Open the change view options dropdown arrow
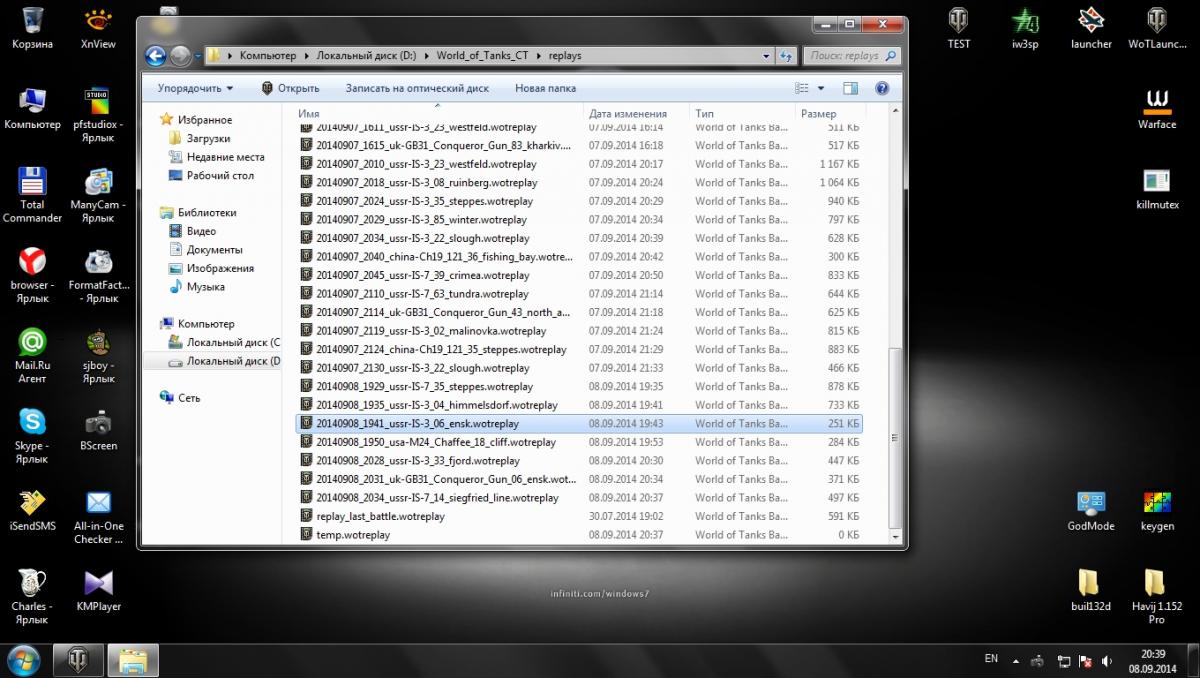 tap(821, 88)
